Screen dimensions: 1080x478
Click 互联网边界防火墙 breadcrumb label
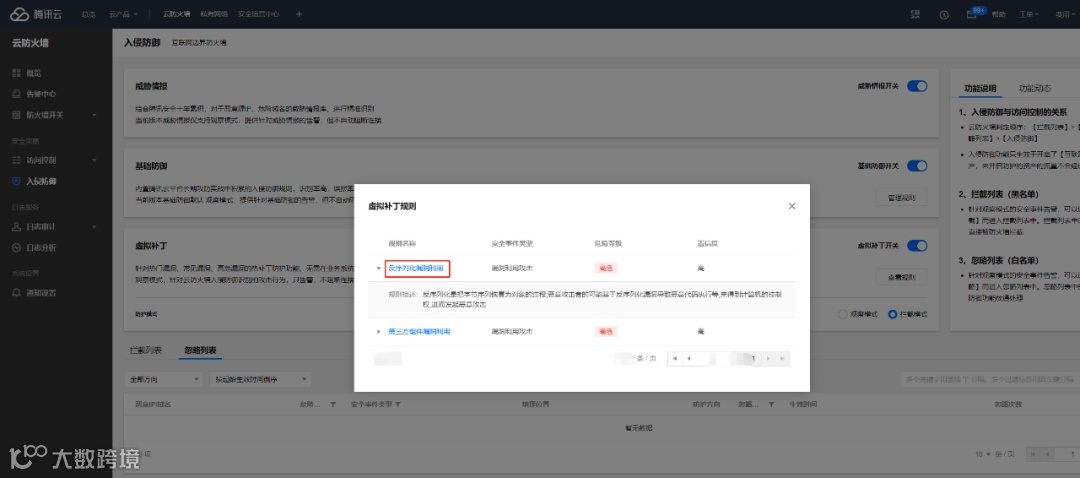[x=199, y=43]
